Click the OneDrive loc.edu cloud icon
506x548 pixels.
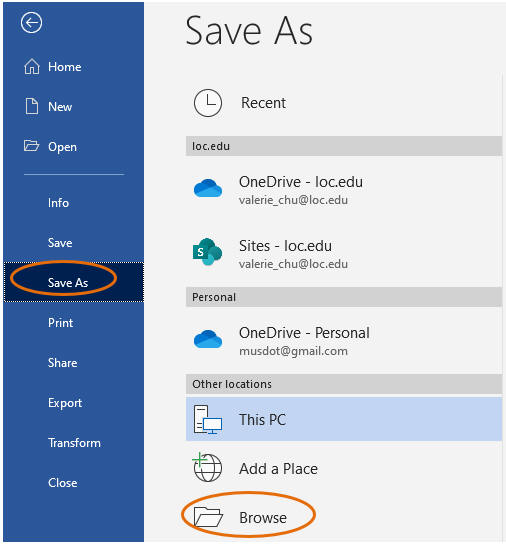coord(208,189)
